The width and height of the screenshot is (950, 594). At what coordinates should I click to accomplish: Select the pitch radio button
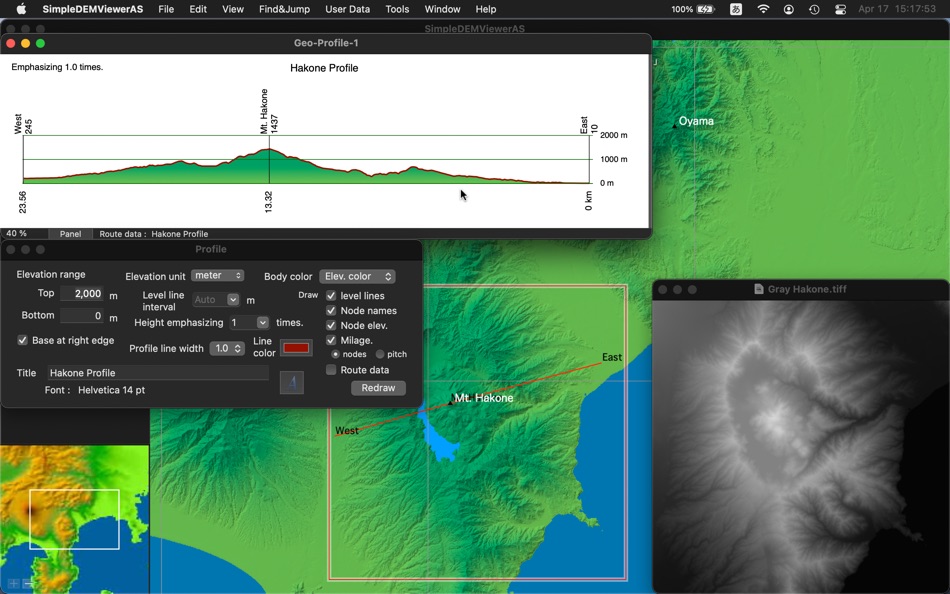pyautogui.click(x=380, y=354)
